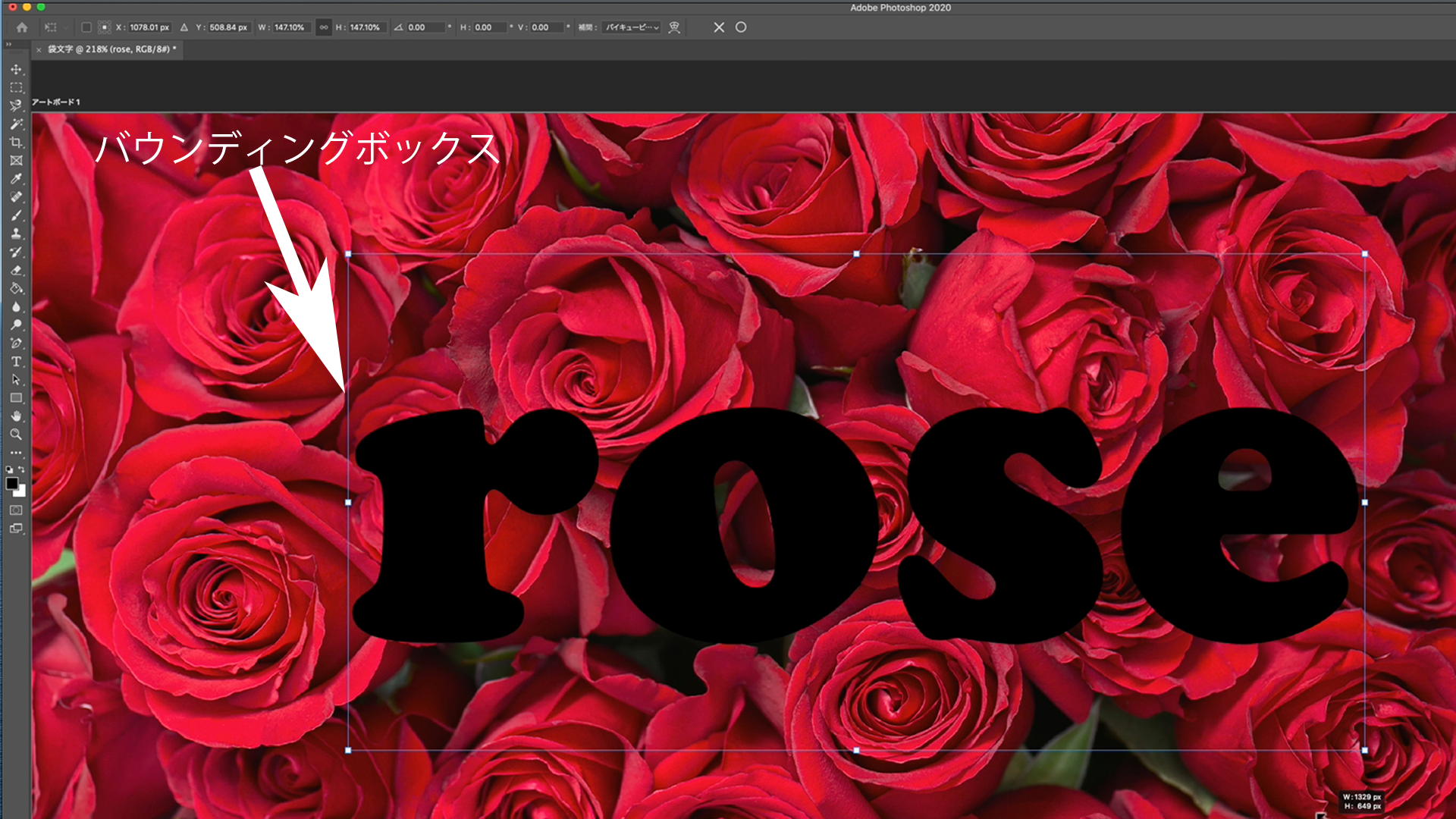Image resolution: width=1456 pixels, height=819 pixels.
Task: Click the reference point location grid
Action: 105,27
